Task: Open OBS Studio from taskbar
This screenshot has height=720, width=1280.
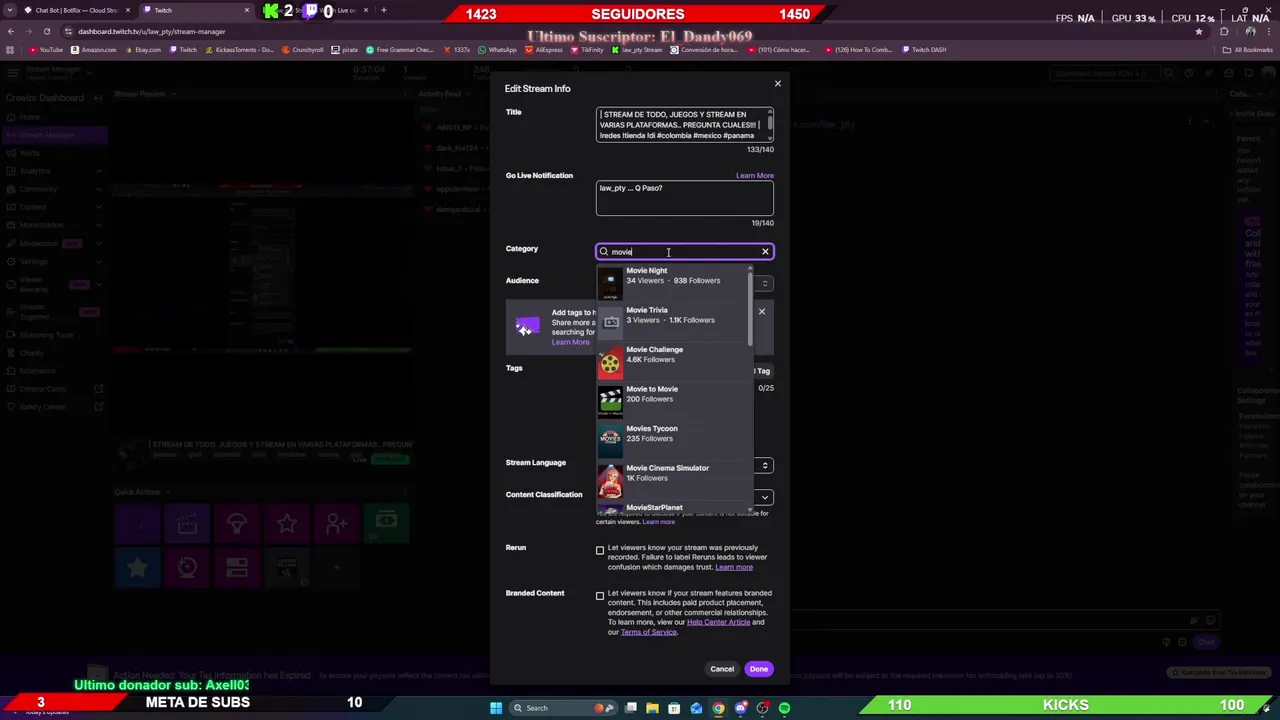Action: tap(762, 708)
